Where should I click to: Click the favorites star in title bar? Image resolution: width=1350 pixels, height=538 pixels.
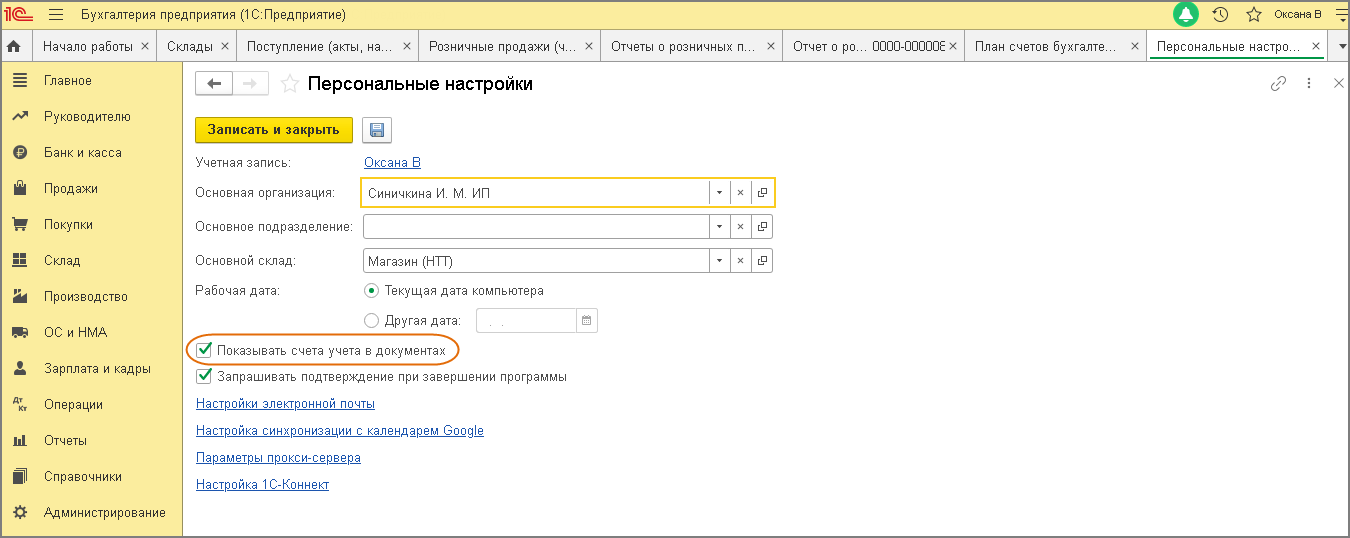pyautogui.click(x=1253, y=15)
